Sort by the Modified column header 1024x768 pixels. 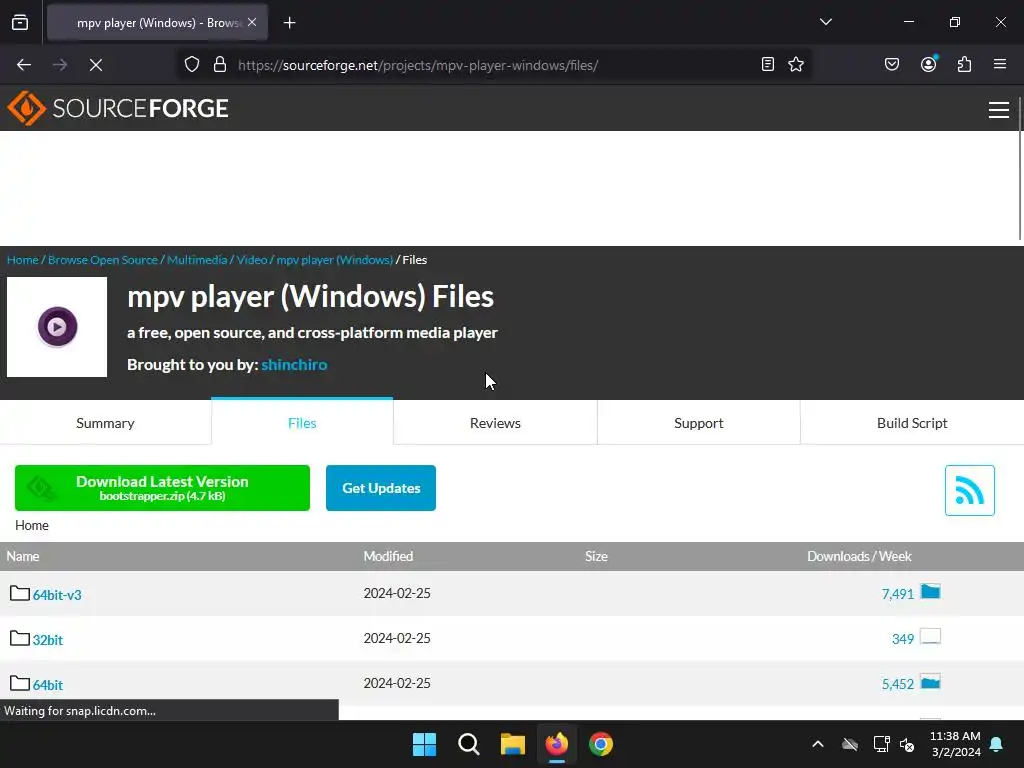click(x=388, y=556)
